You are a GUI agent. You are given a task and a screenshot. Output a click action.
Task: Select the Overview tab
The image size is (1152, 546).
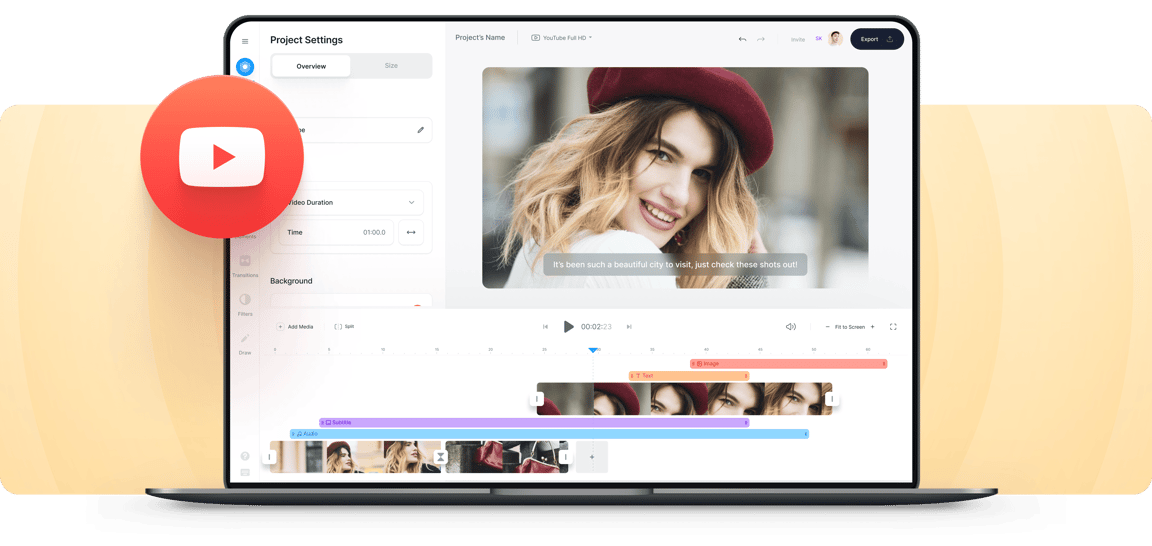311,66
